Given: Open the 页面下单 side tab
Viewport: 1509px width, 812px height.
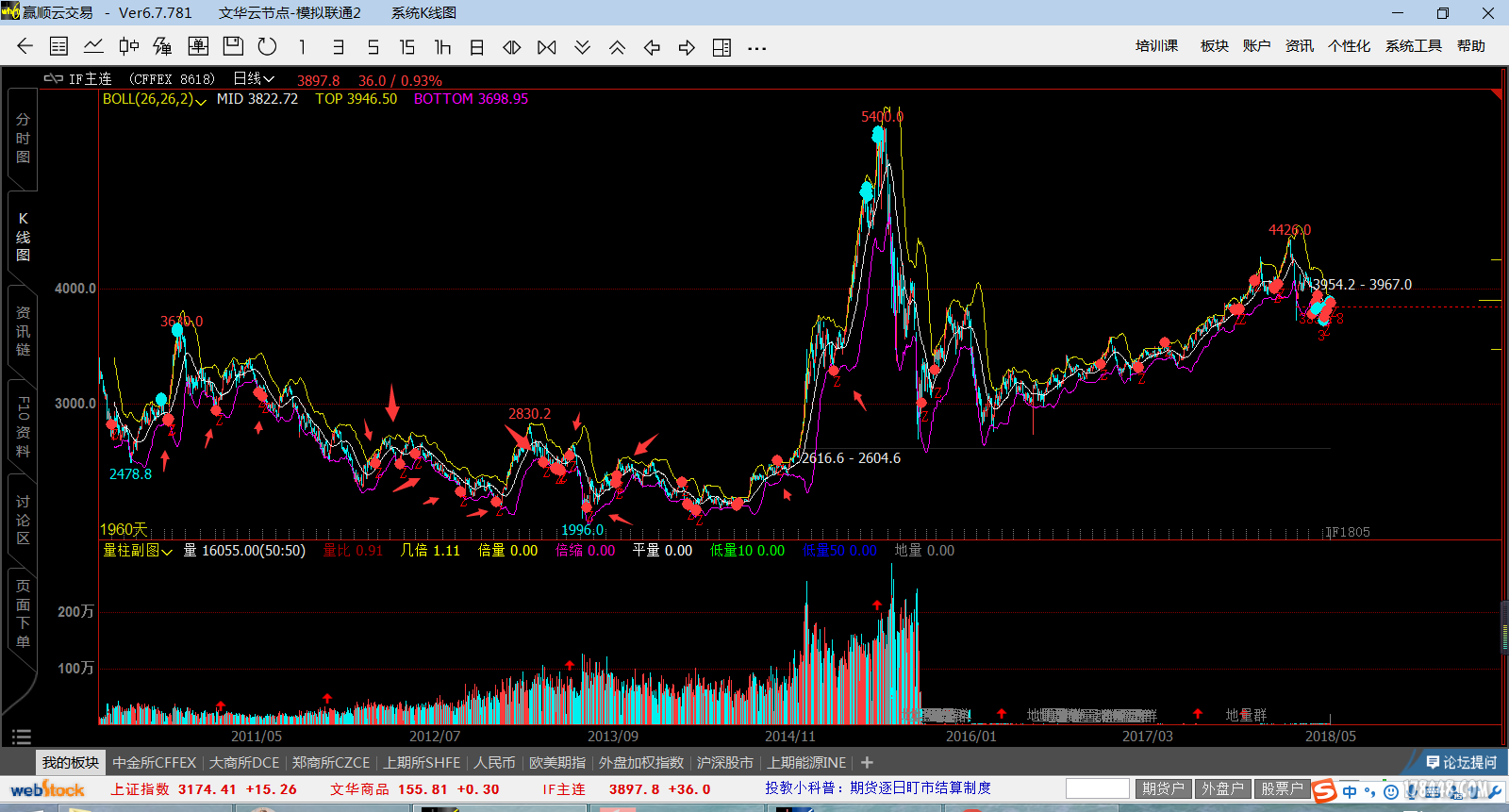Looking at the screenshot, I should click(x=23, y=614).
